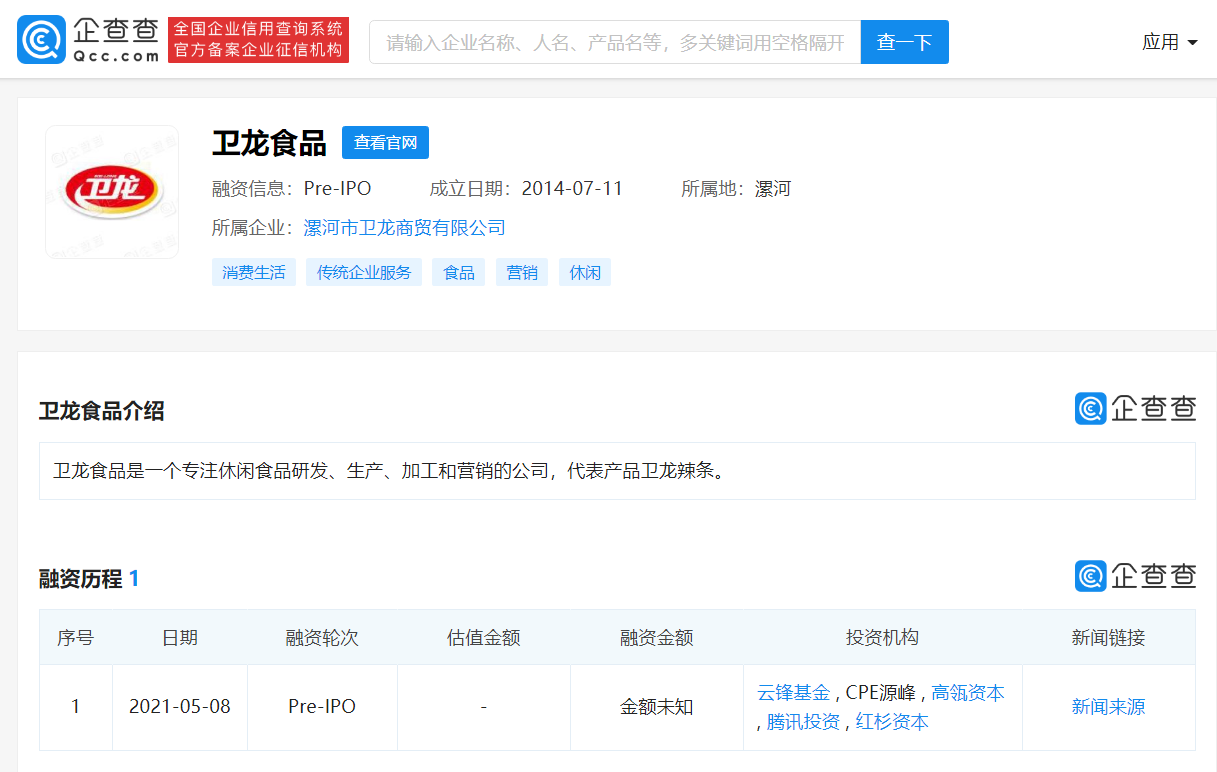The height and width of the screenshot is (772, 1217).
Task: Open the 高瓴资本 investor link
Action: point(968,692)
